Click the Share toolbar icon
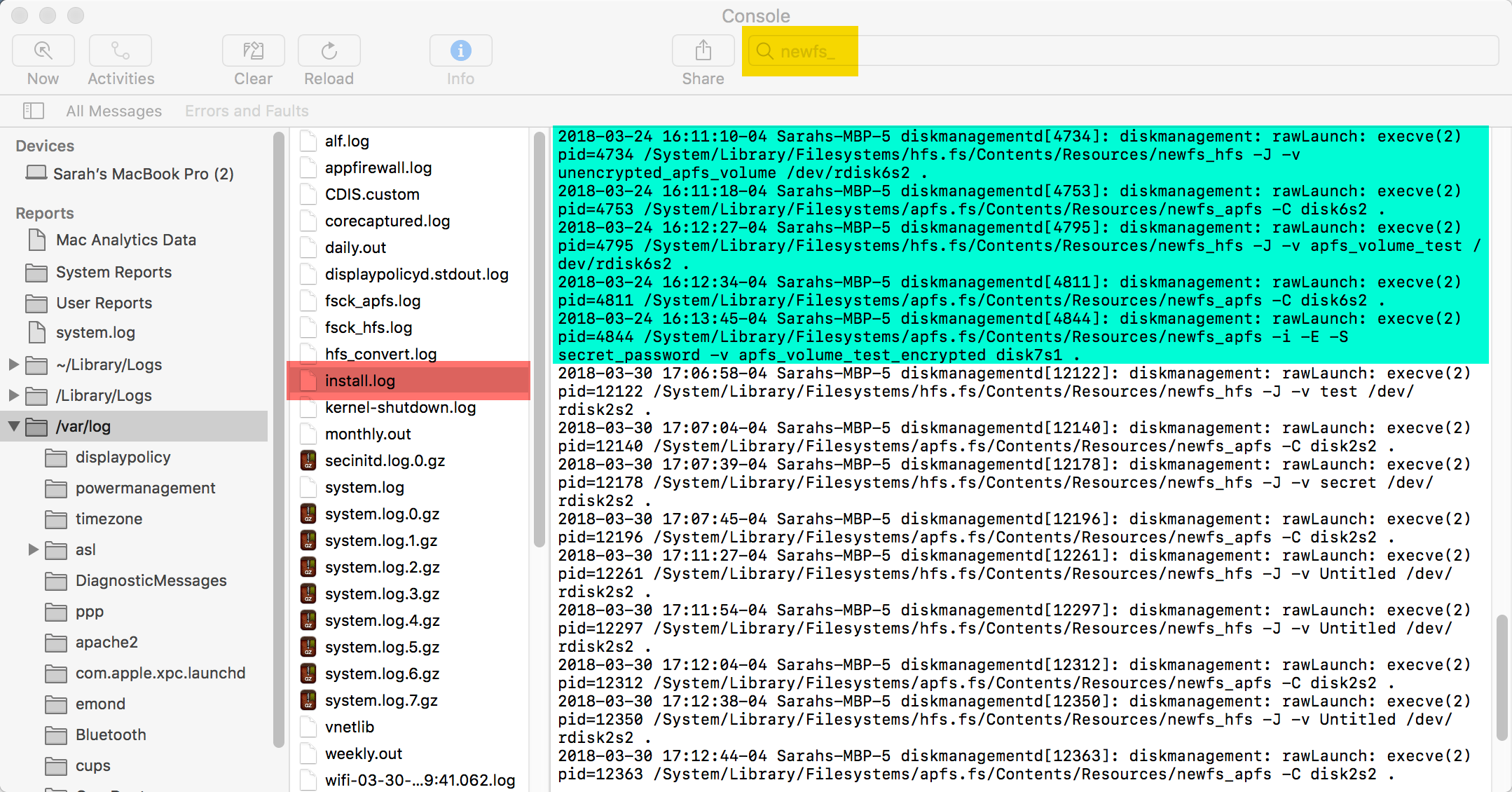The height and width of the screenshot is (792, 1512). click(x=703, y=51)
